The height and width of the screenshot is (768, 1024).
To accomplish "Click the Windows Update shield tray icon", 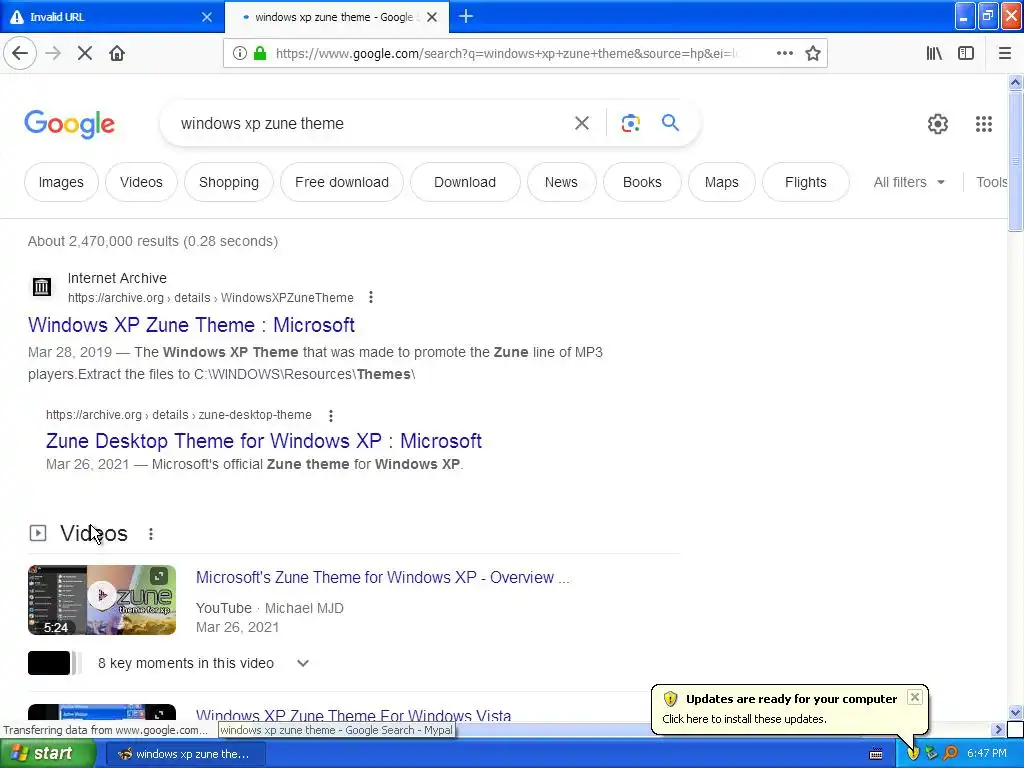I will (x=913, y=753).
